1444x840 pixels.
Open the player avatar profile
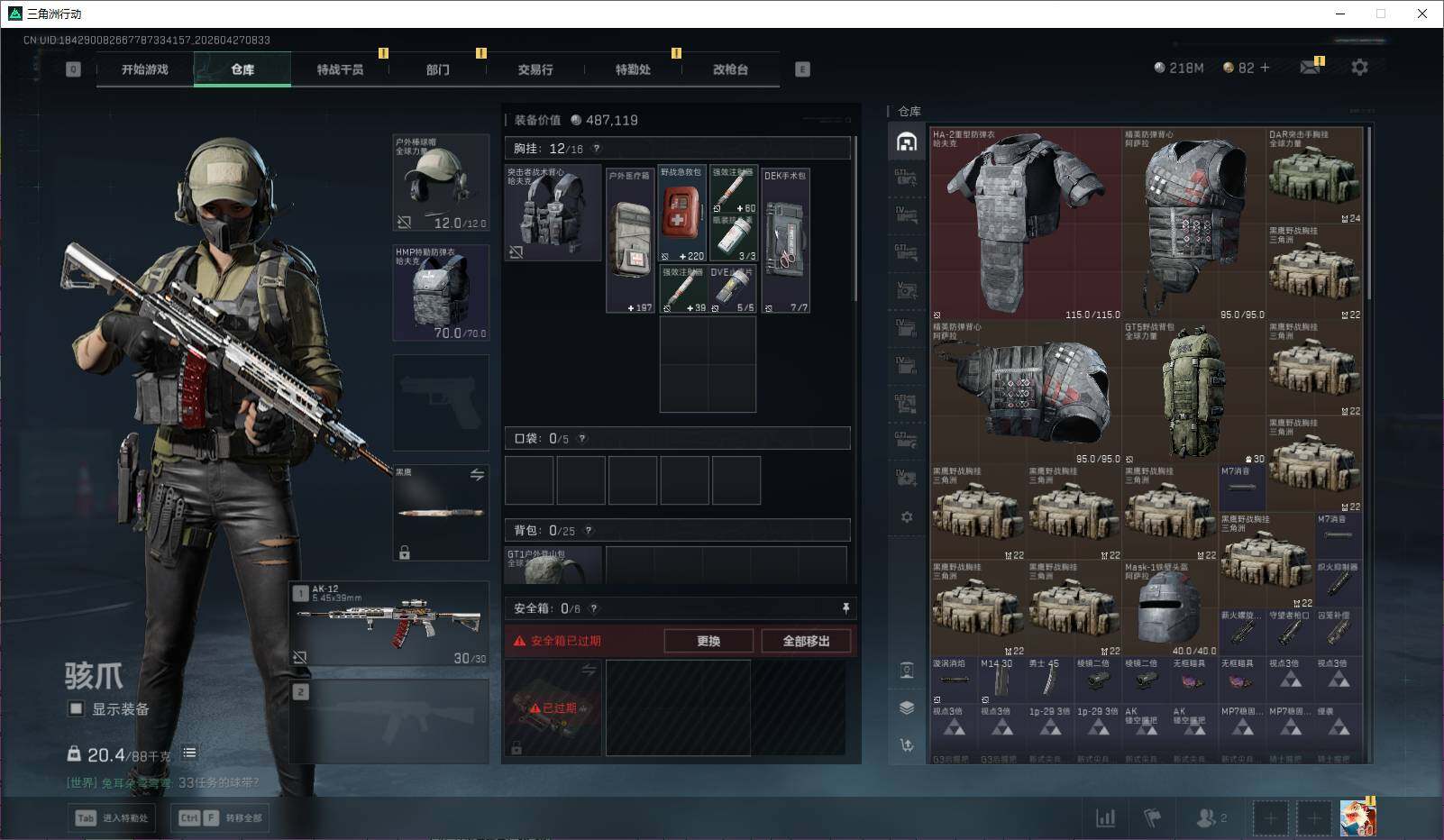click(1357, 817)
